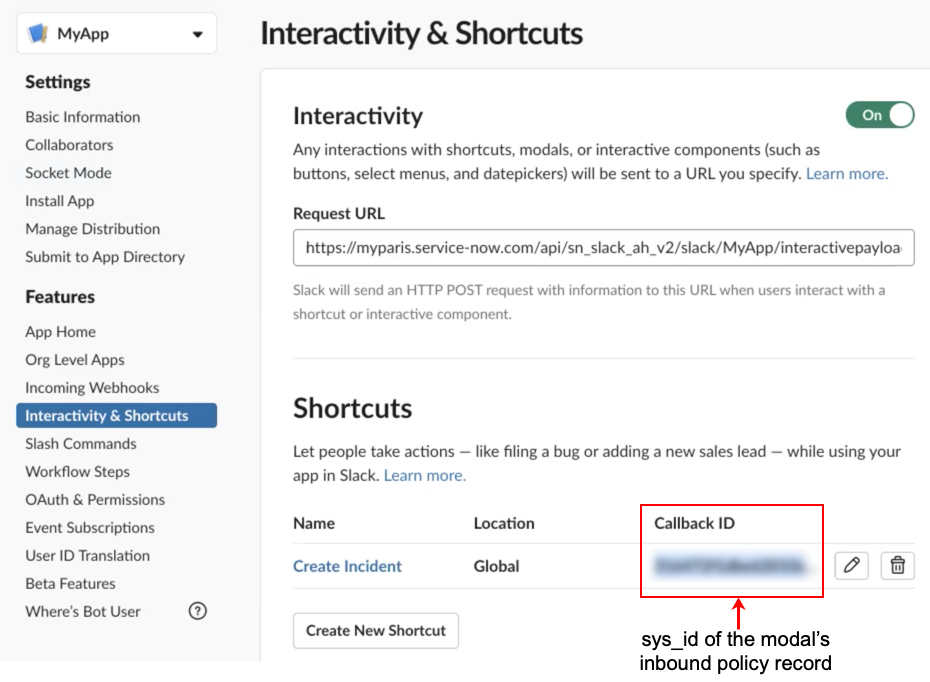Click the Features sidebar heading
This screenshot has width=930, height=682.
[x=60, y=297]
